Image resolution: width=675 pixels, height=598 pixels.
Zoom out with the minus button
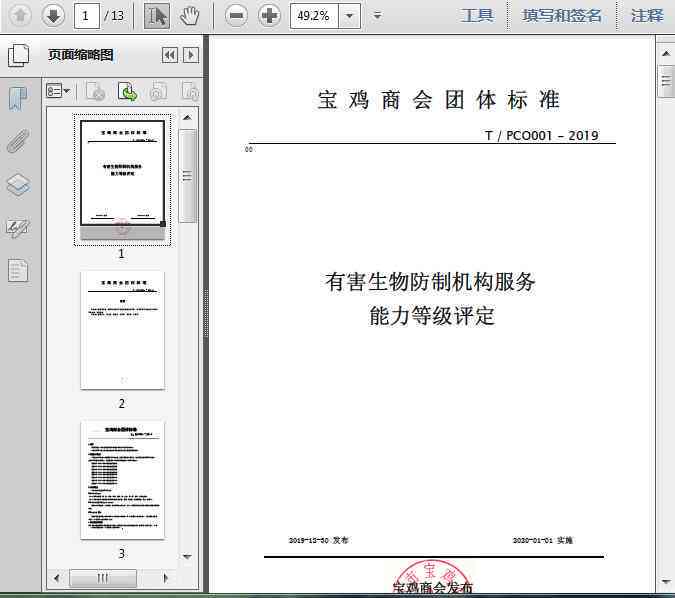click(x=236, y=16)
